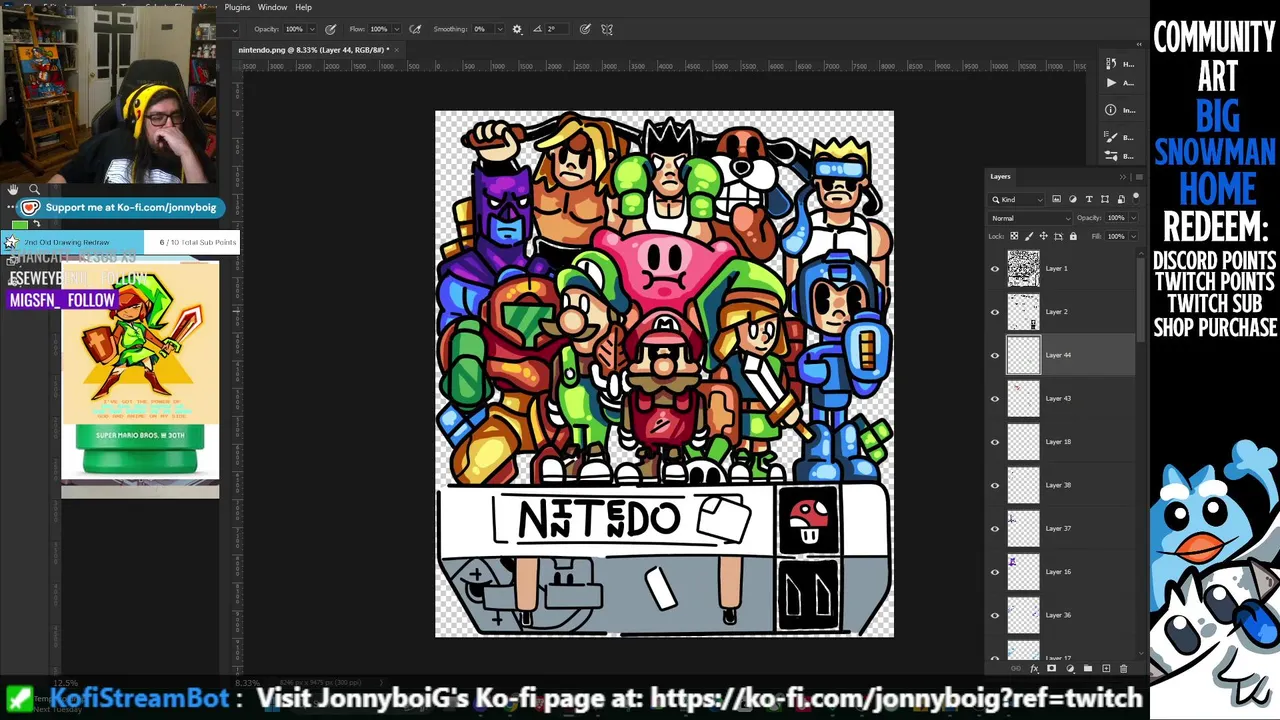1280x720 pixels.
Task: Click the Layer 2 thumbnail
Action: coord(1023,312)
